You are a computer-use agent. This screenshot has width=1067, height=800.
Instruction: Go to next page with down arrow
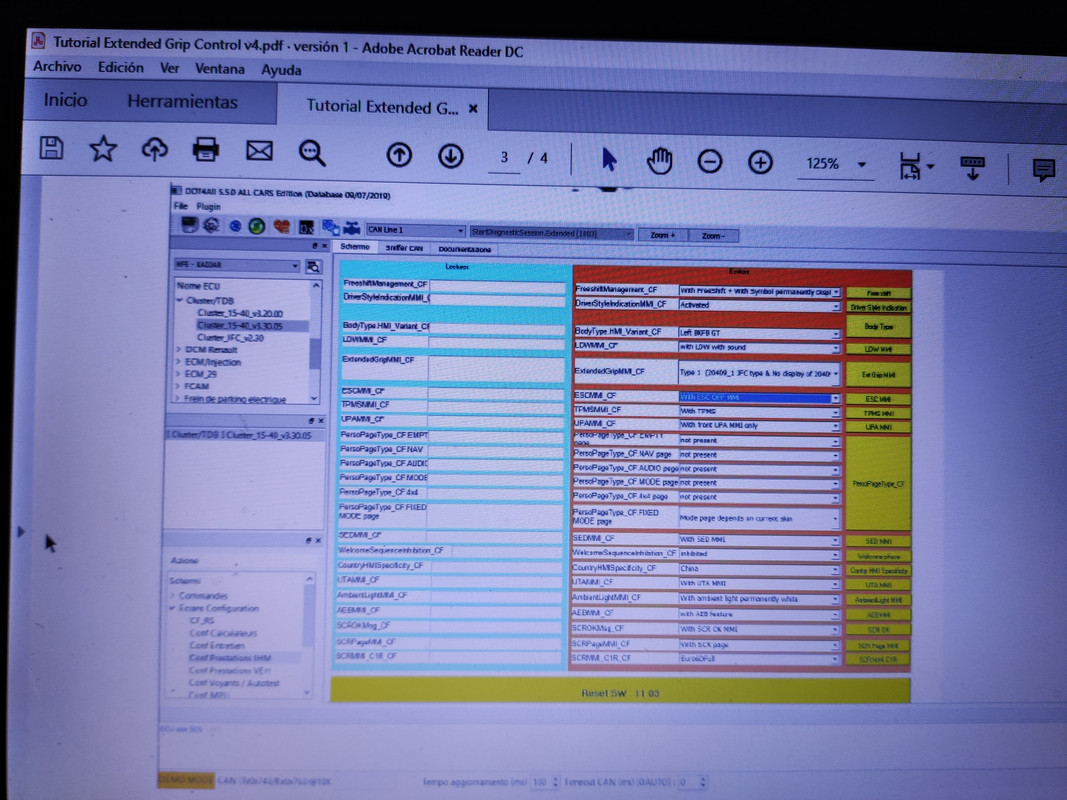450,156
